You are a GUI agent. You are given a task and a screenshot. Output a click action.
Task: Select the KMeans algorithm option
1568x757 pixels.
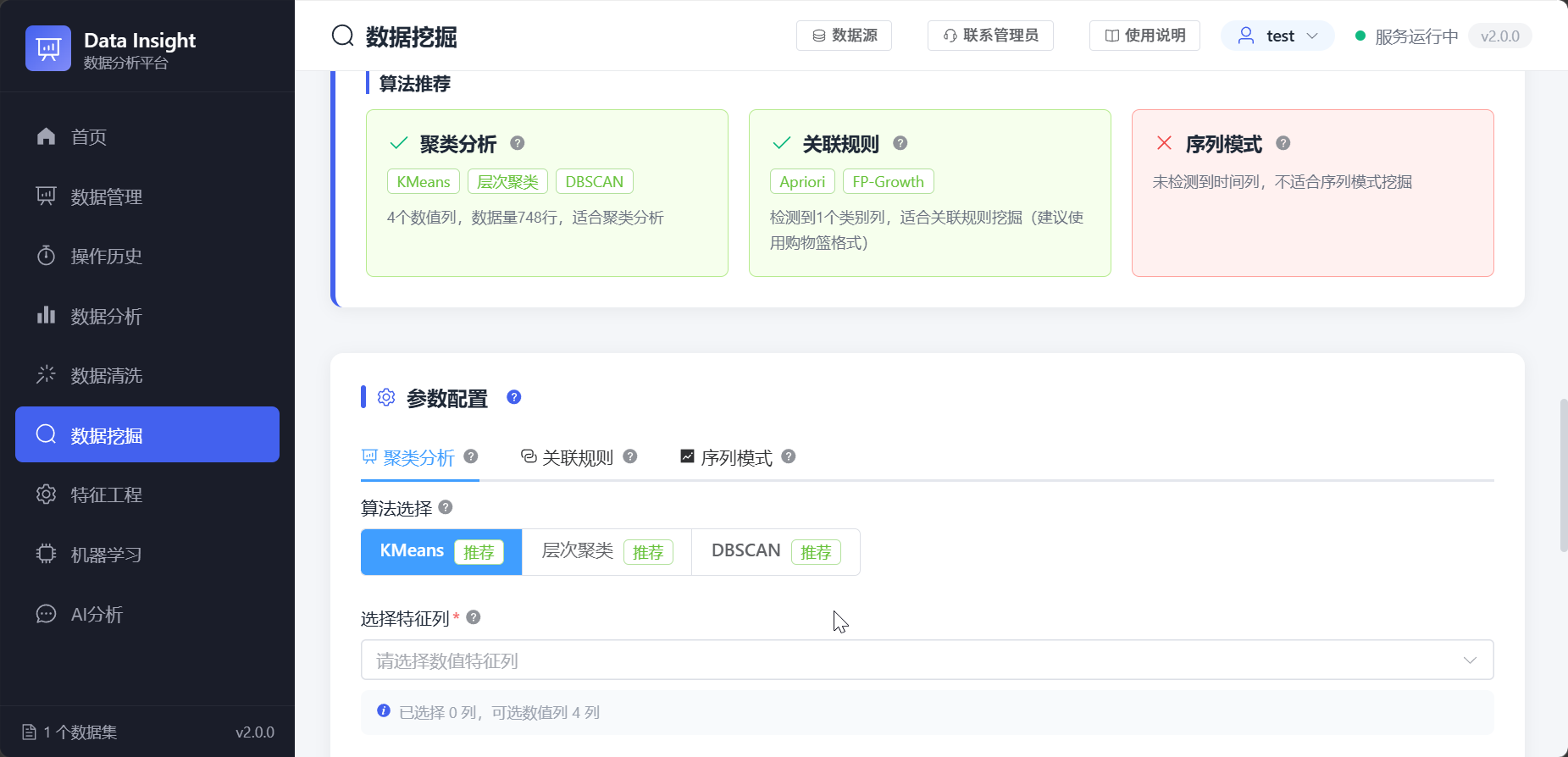click(441, 552)
